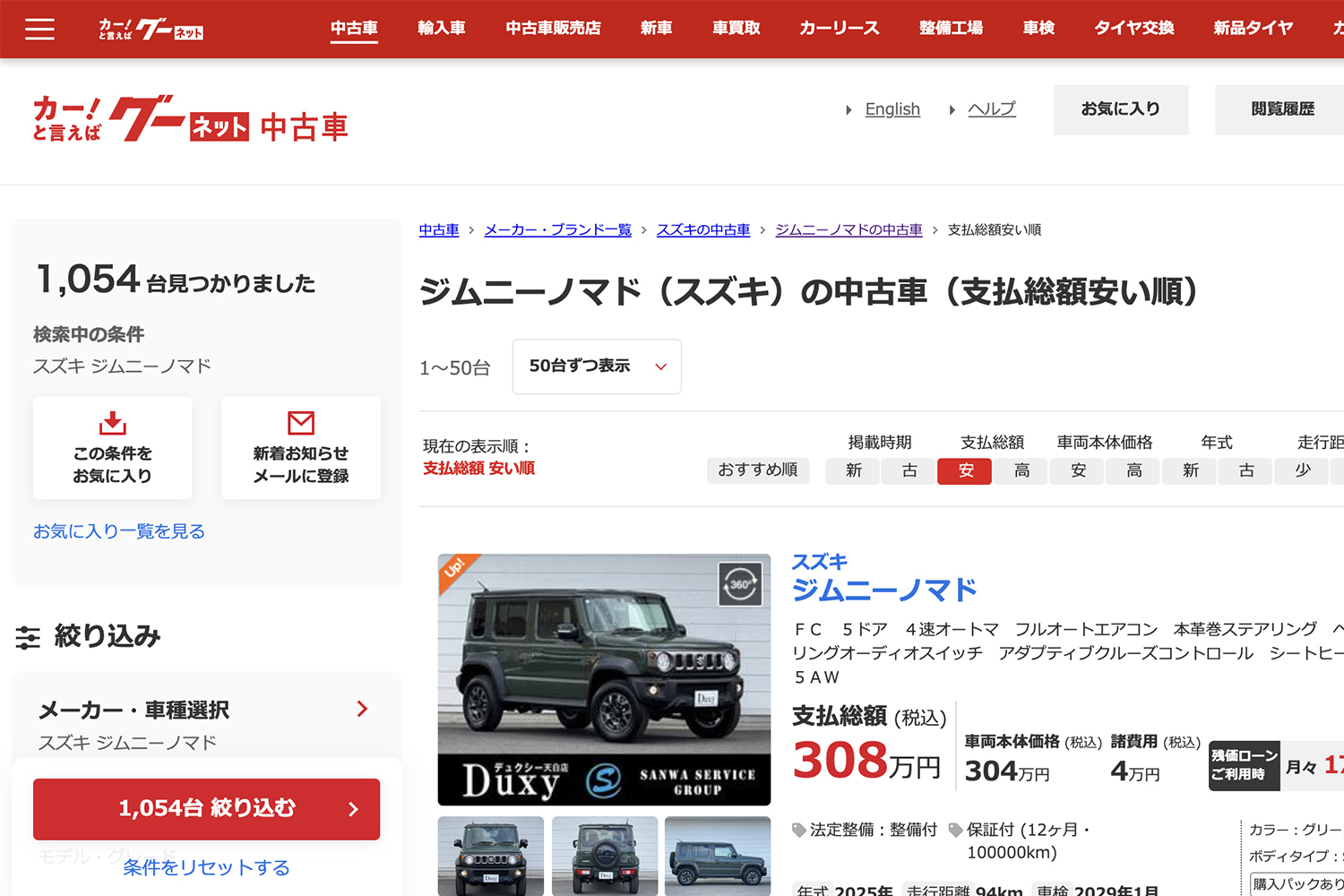Open the 車買取 menu item
Image resolution: width=1344 pixels, height=896 pixels.
pyautogui.click(x=735, y=28)
